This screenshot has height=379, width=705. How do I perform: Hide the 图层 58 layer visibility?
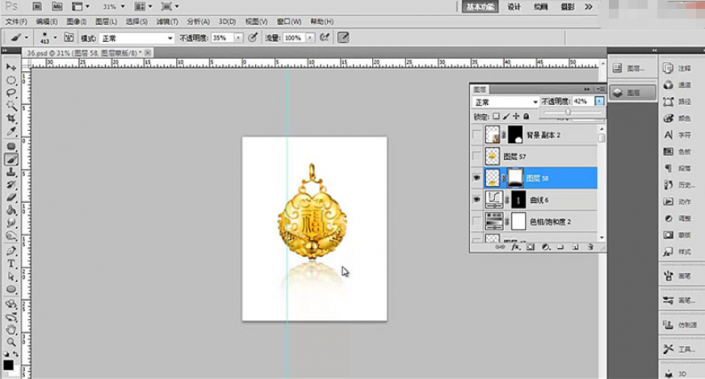477,178
